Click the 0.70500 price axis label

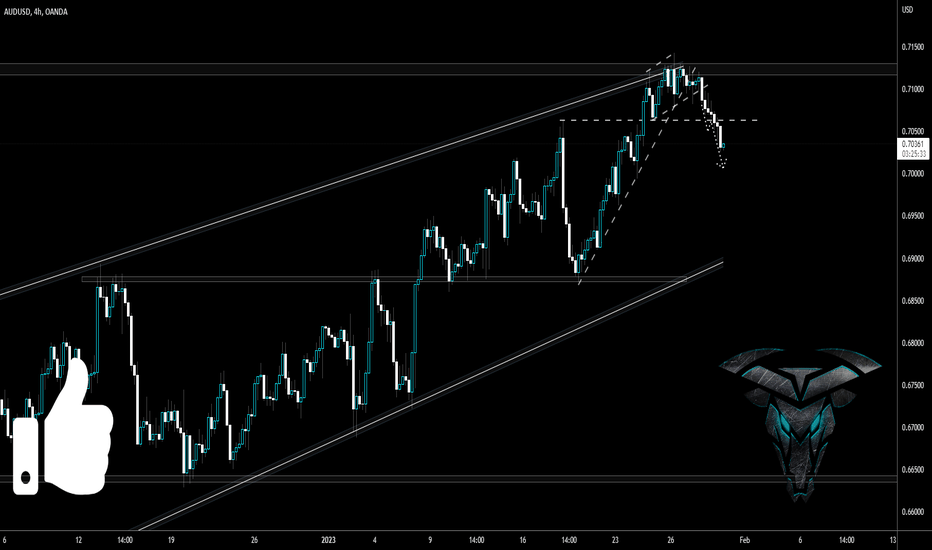click(913, 131)
